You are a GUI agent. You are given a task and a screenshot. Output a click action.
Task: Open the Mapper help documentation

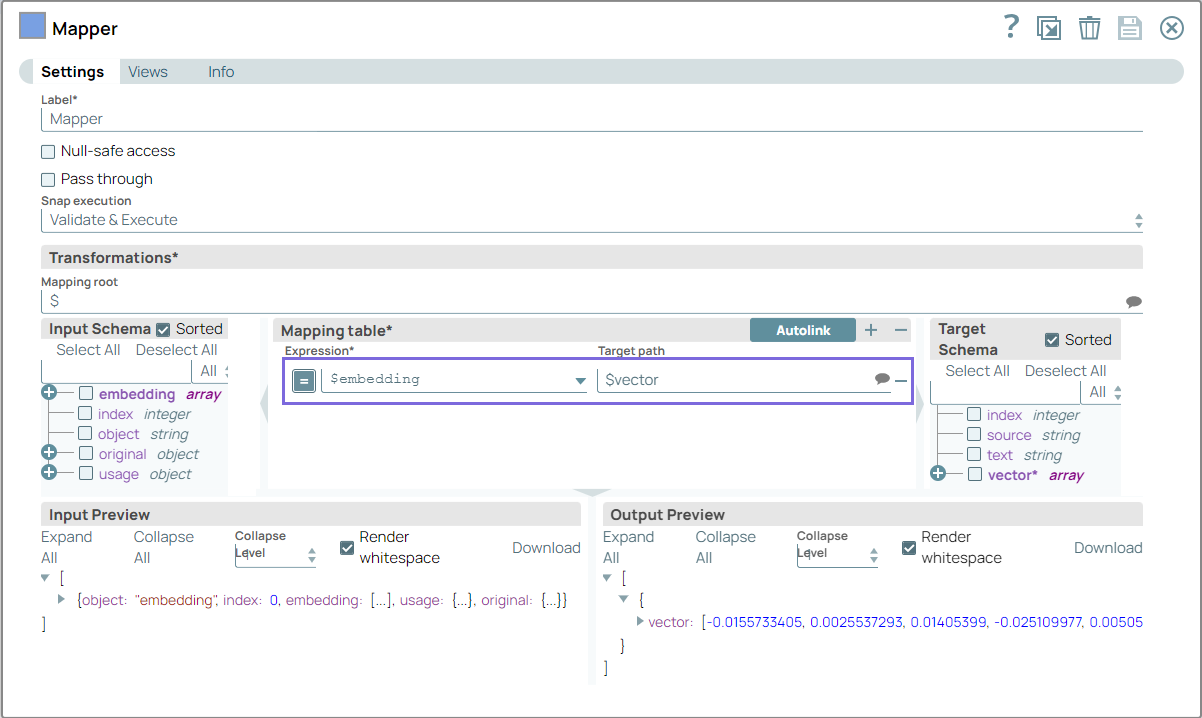tap(1011, 27)
